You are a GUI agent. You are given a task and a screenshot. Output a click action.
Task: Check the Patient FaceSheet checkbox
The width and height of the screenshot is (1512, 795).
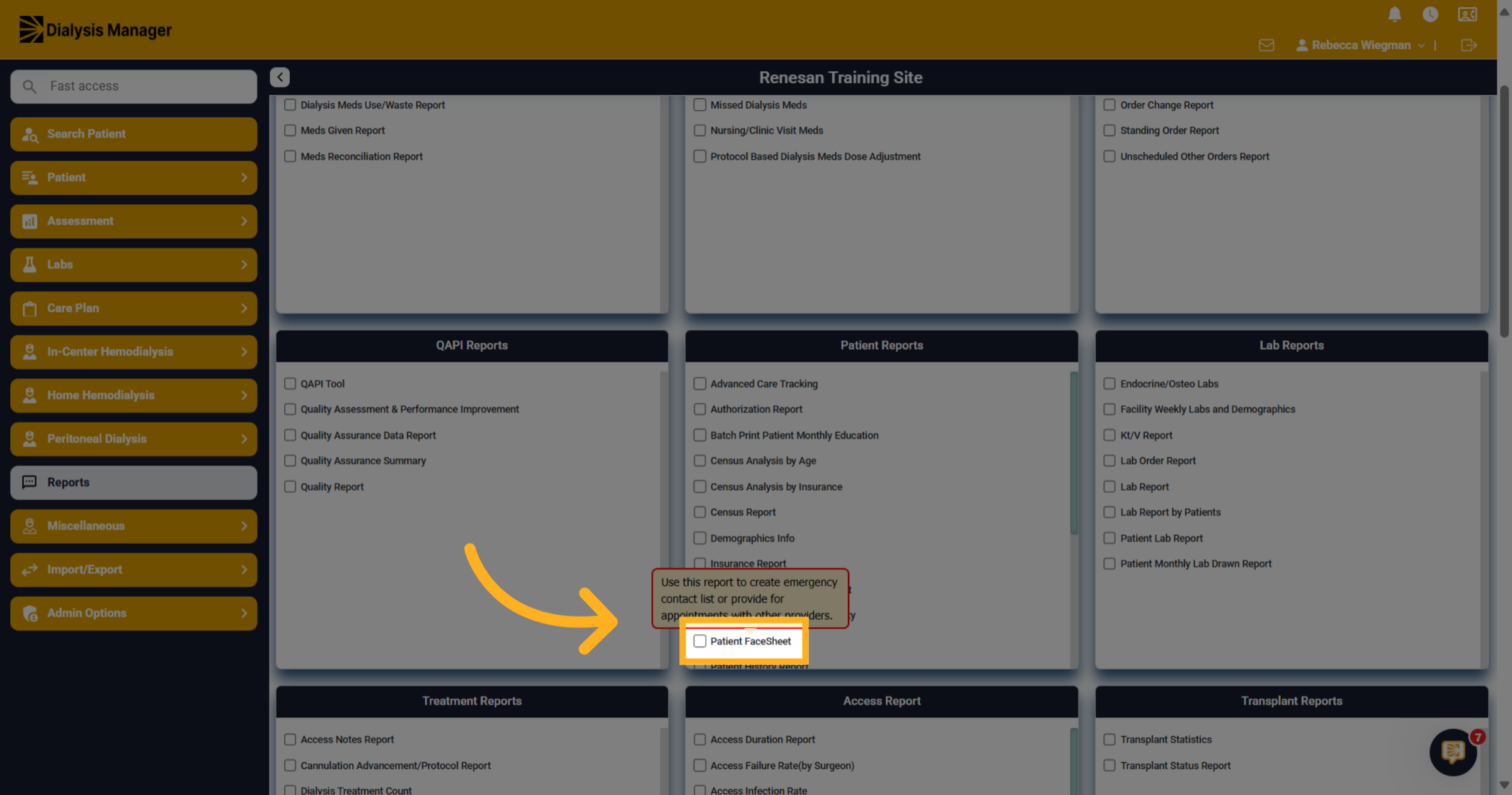tap(699, 641)
